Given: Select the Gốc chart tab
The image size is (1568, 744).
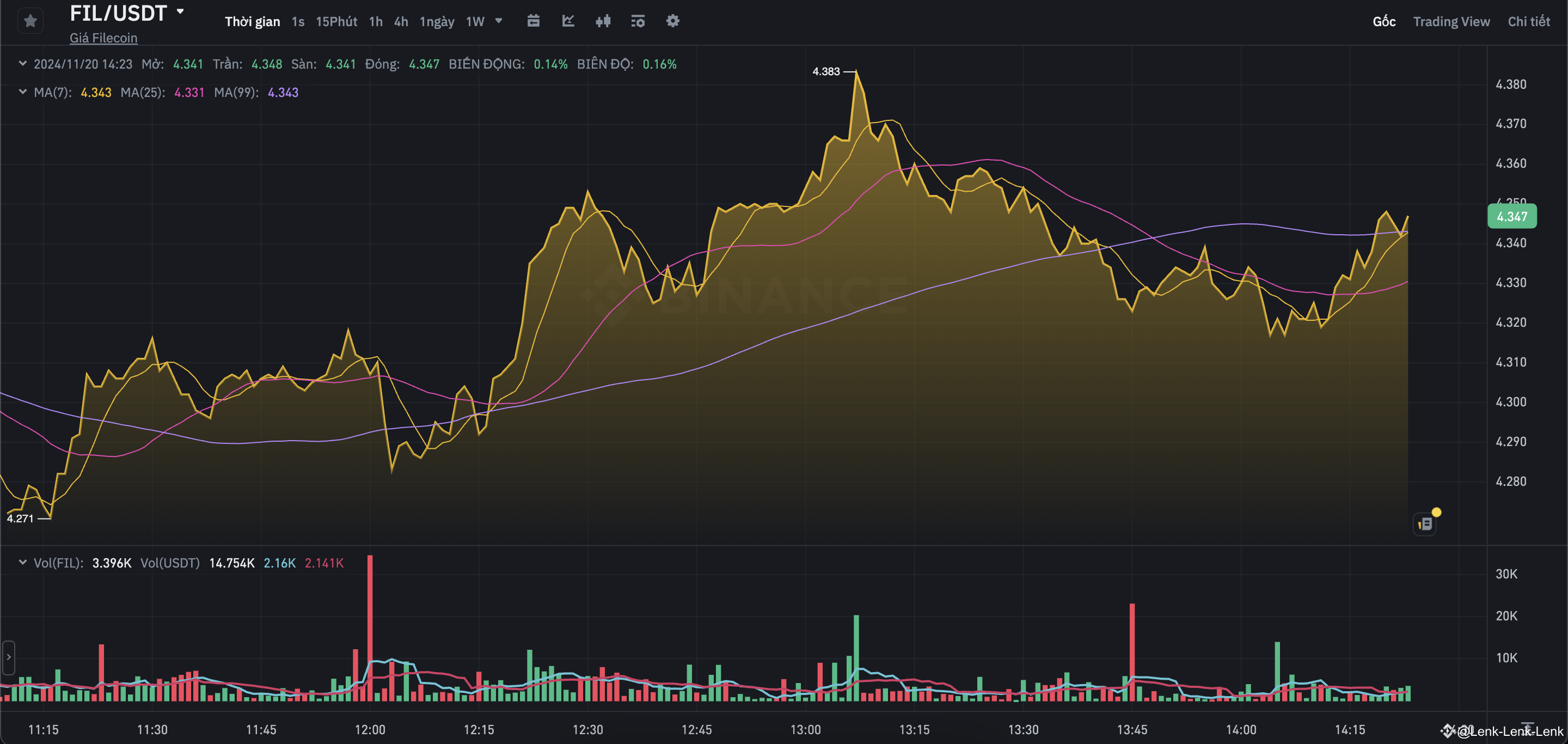Looking at the screenshot, I should [x=1383, y=21].
